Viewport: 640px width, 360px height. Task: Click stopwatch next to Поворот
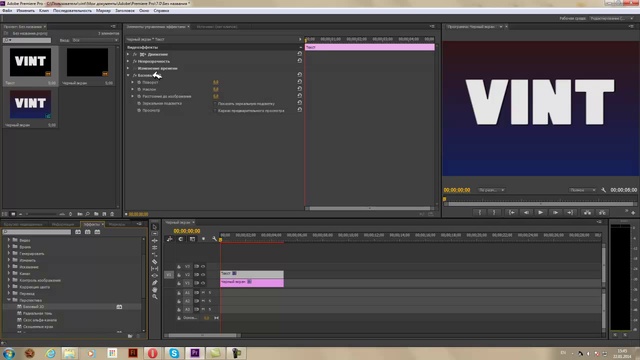coord(139,82)
